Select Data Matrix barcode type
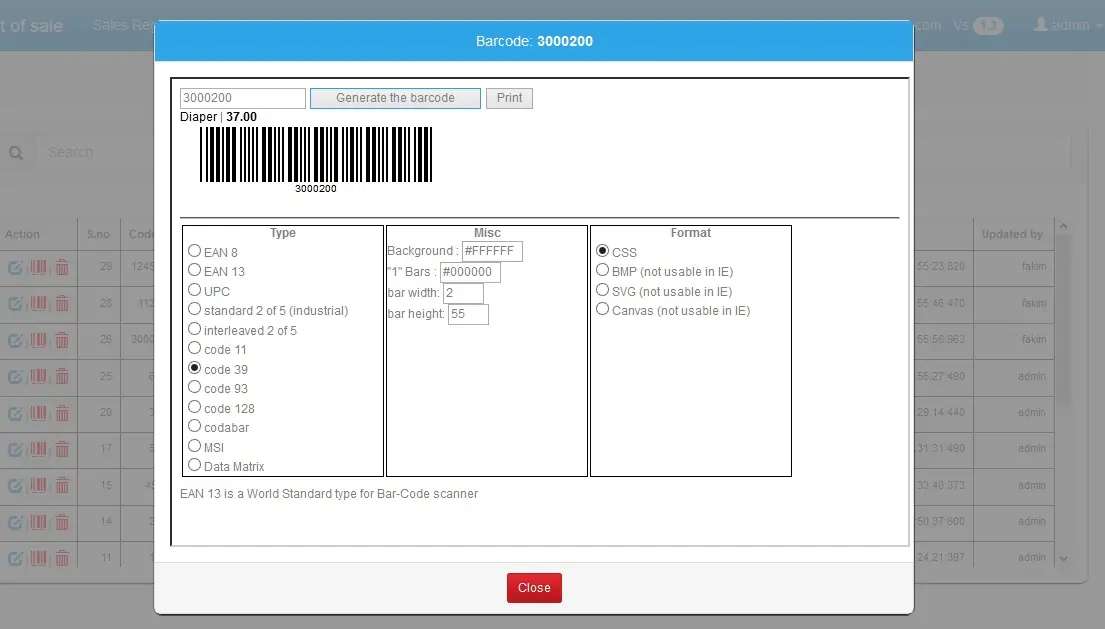Image resolution: width=1105 pixels, height=629 pixels. tap(195, 465)
